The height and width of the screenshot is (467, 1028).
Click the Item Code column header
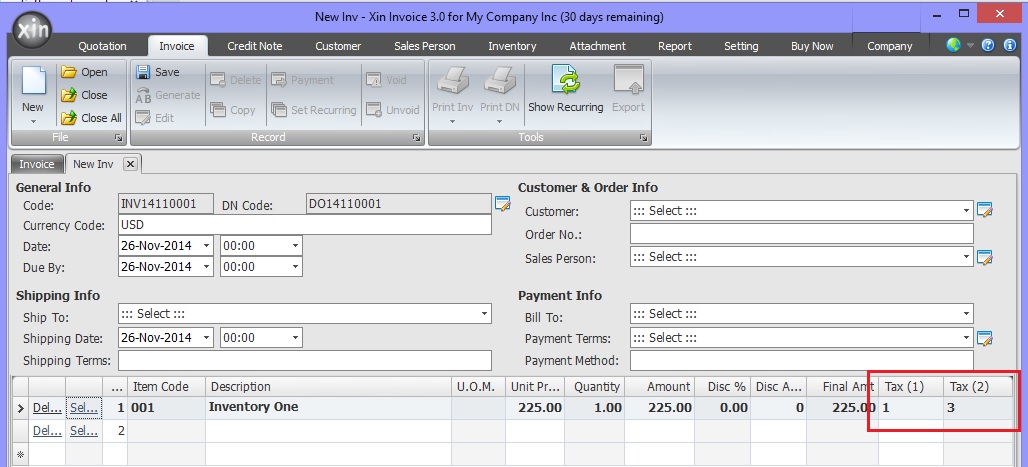click(x=167, y=386)
